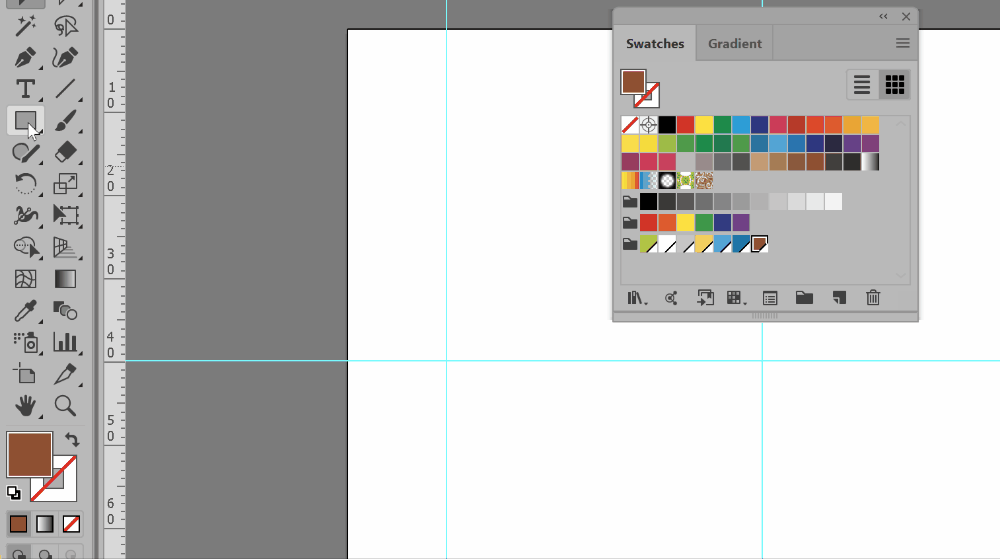Select the Hand tool
1000x559 pixels.
(26, 405)
